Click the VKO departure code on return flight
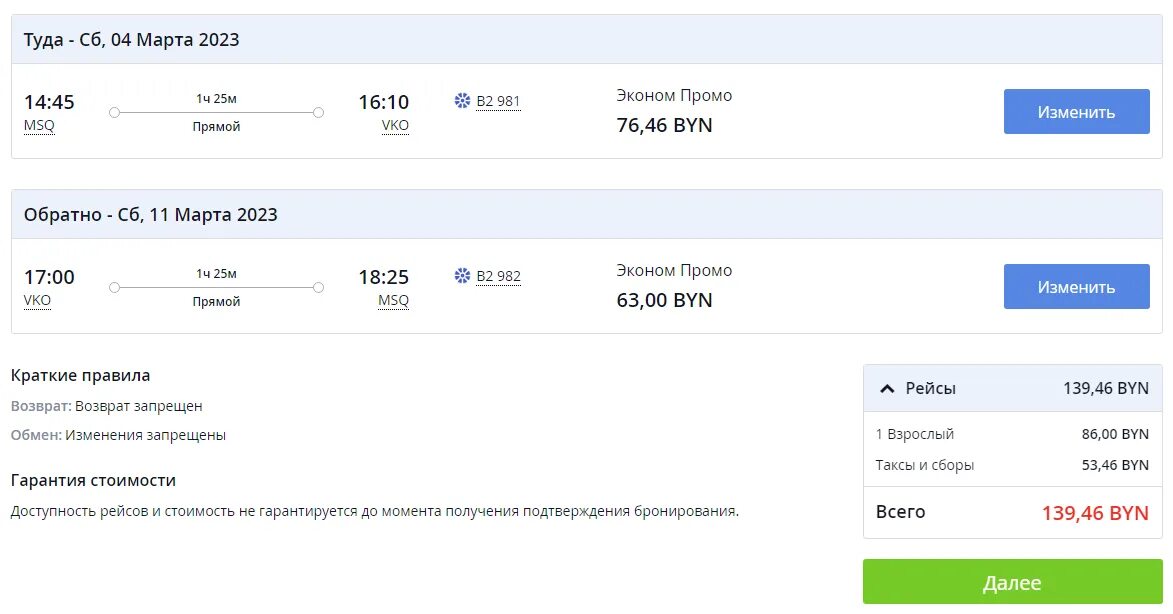This screenshot has height=614, width=1173. 37,301
